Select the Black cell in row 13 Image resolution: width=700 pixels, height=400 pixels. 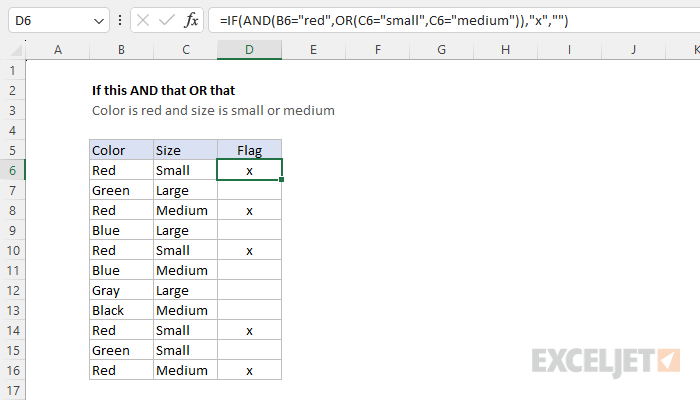click(x=121, y=310)
